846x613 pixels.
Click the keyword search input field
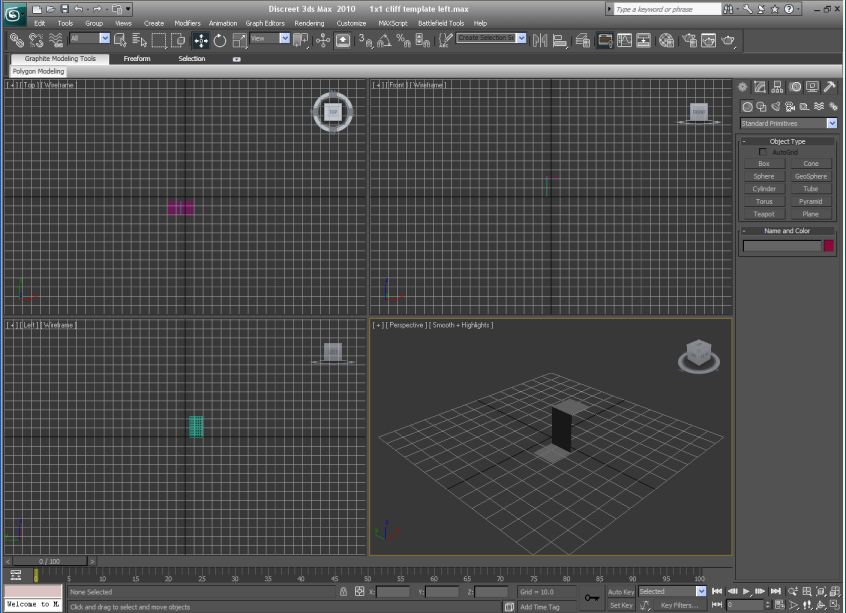coord(667,9)
